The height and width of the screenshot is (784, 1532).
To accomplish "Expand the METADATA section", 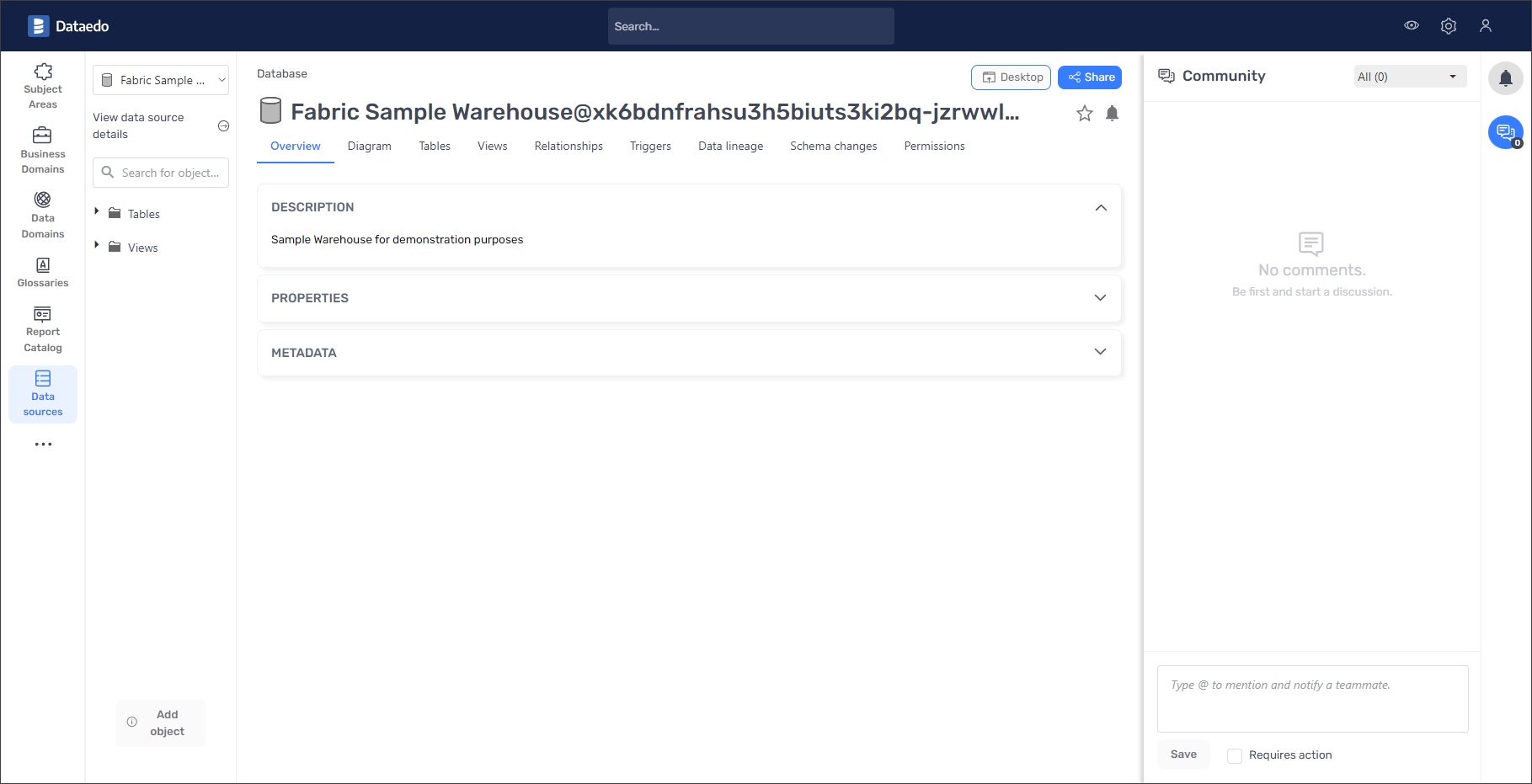I will click(1100, 352).
